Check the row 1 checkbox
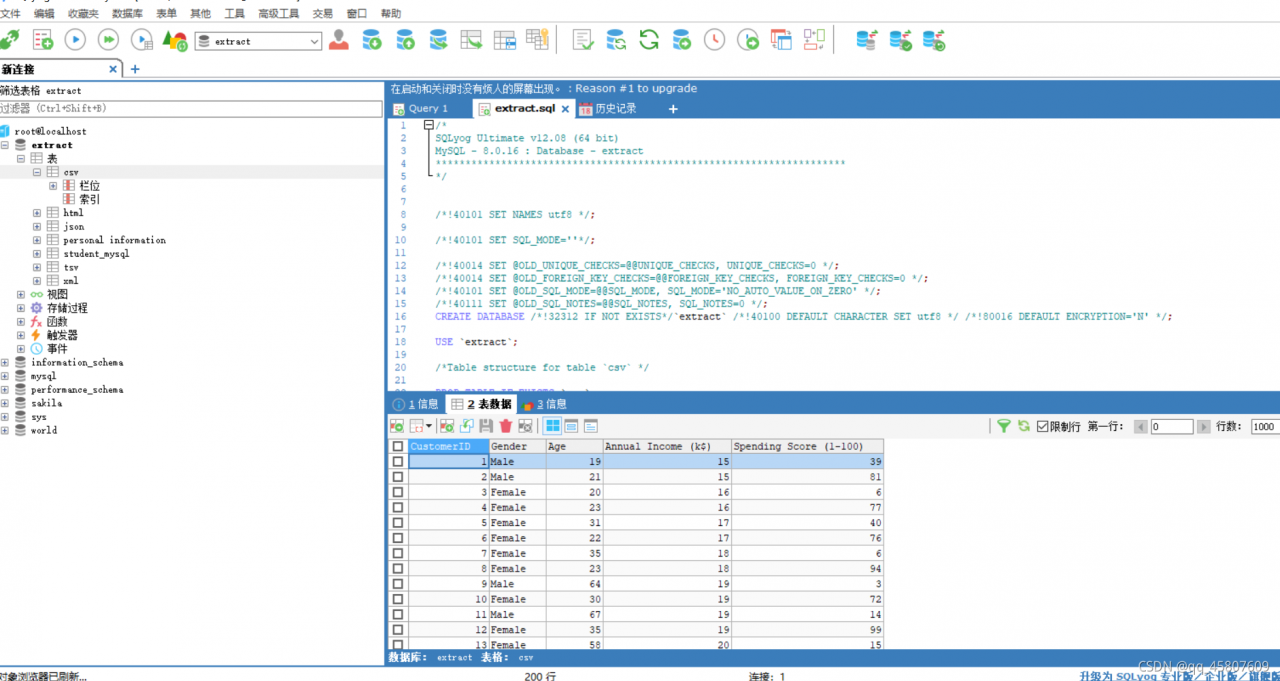This screenshot has height=681, width=1280. click(398, 462)
